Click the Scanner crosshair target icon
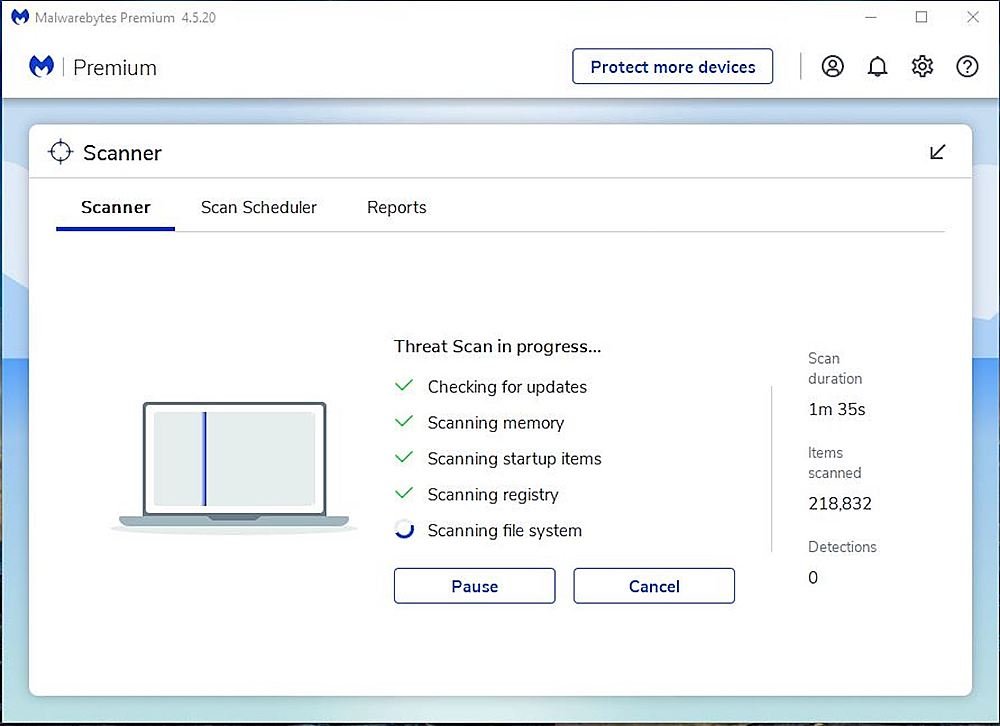Viewport: 1000px width, 726px height. pos(60,152)
